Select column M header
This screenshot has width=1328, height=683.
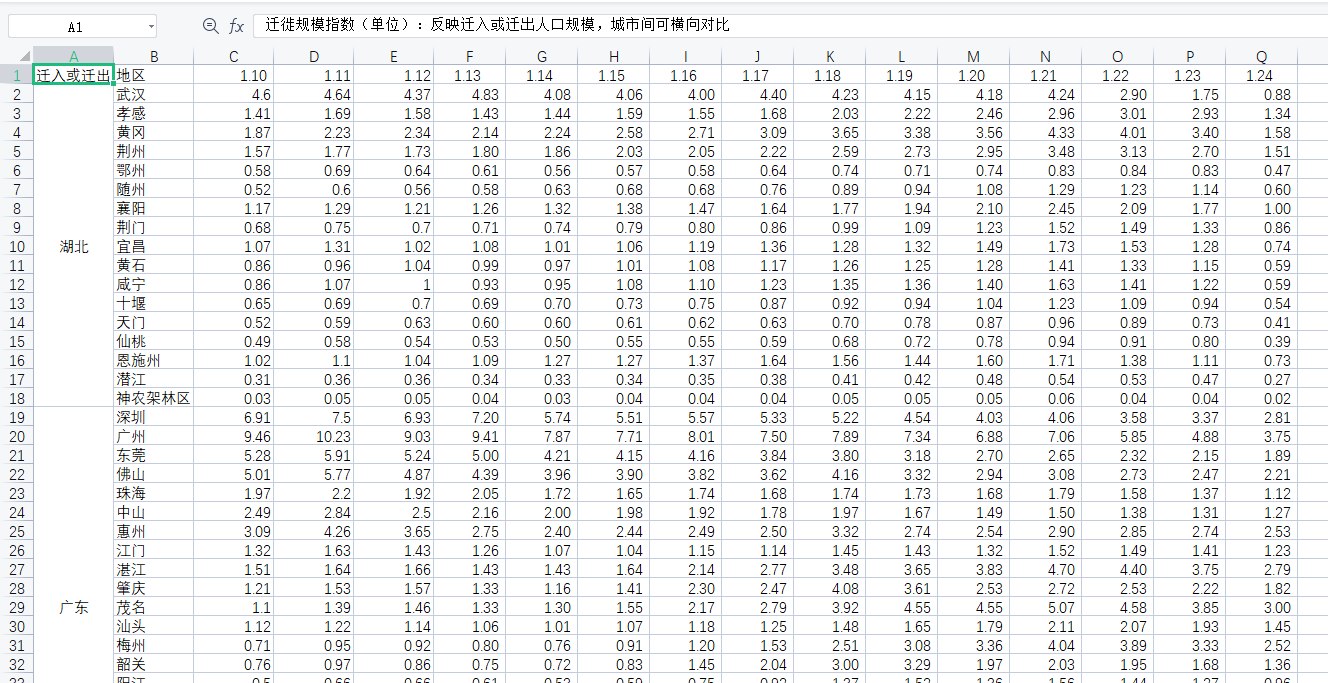tap(974, 56)
